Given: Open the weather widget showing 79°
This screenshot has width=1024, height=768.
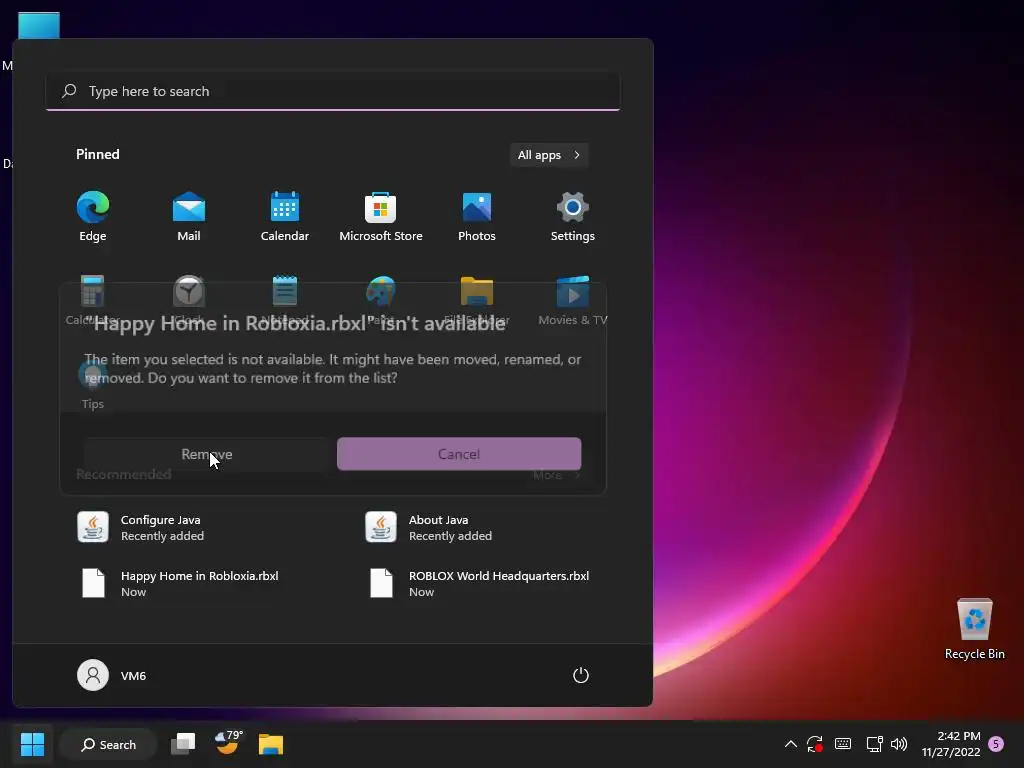Looking at the screenshot, I should [228, 743].
